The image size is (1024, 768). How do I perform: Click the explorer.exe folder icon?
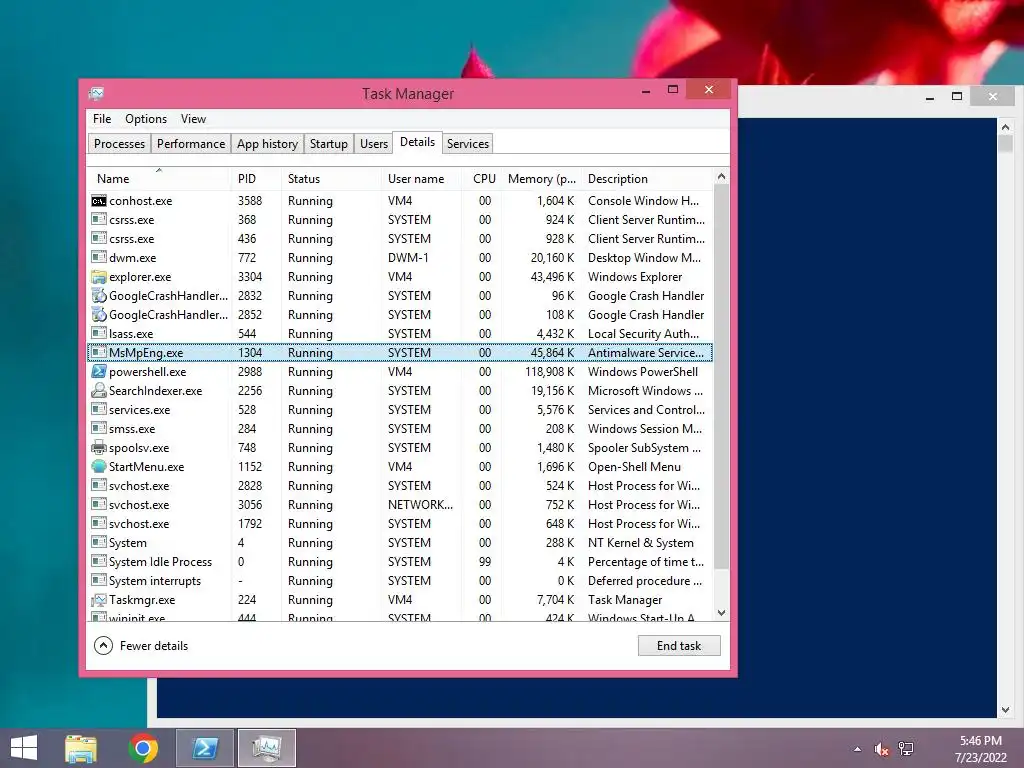[99, 277]
